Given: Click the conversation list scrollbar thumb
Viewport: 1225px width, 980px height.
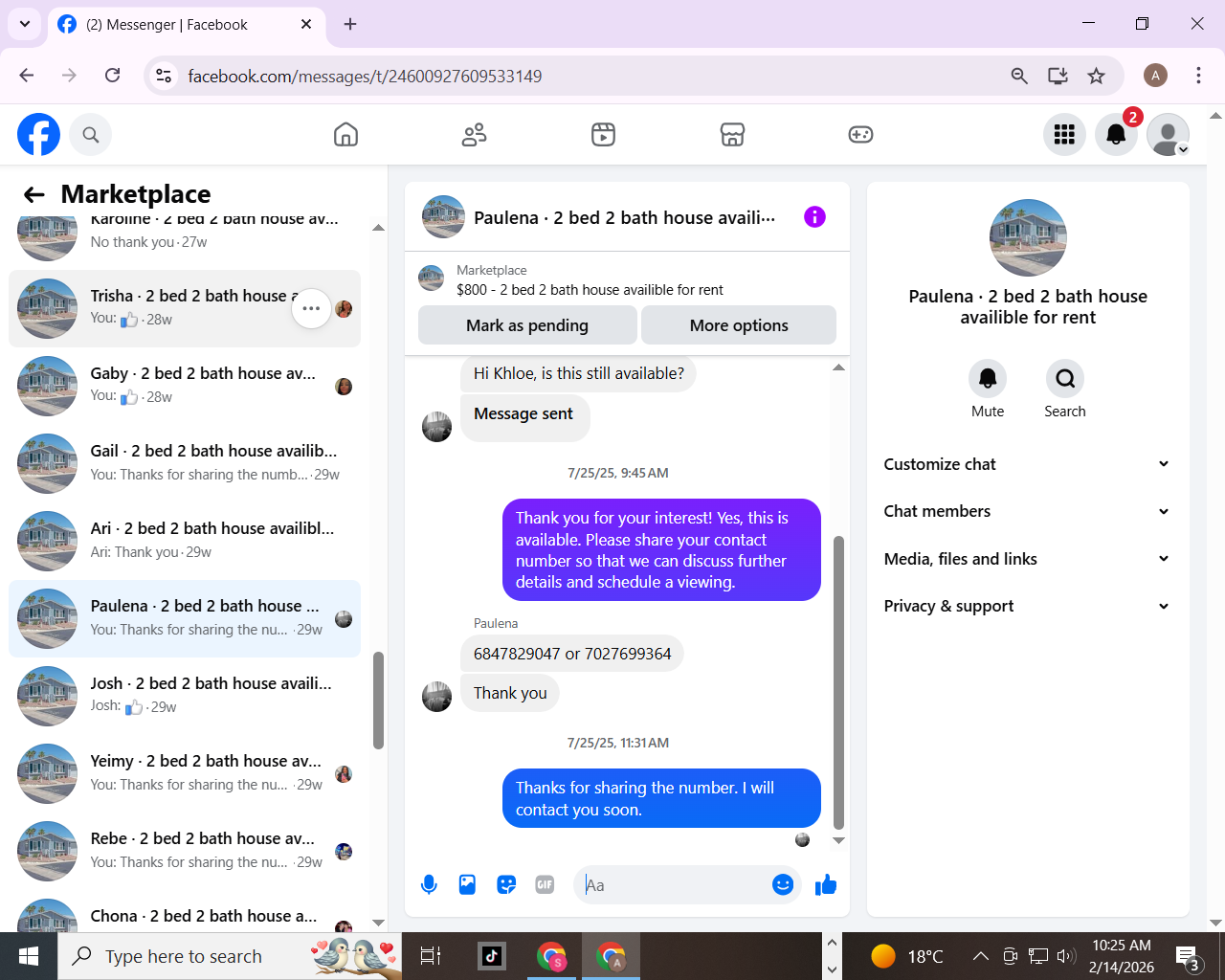Looking at the screenshot, I should tap(378, 700).
